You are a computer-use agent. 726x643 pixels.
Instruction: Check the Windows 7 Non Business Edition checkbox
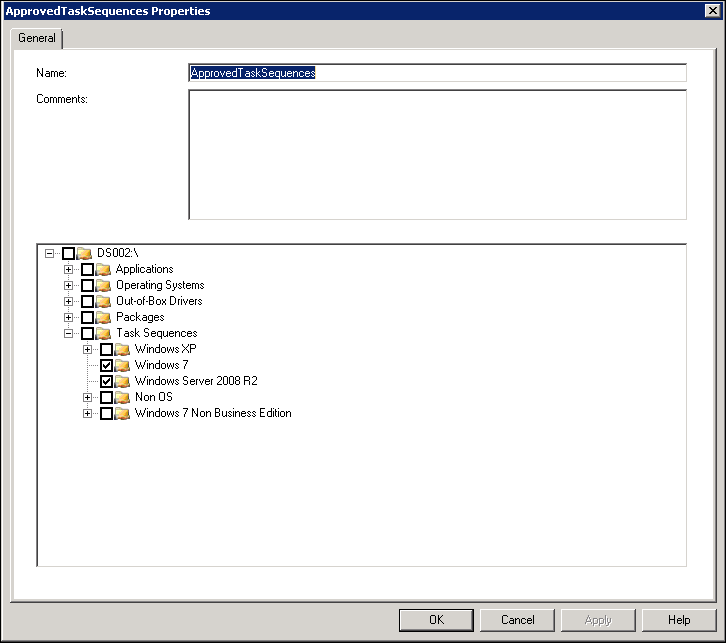click(x=107, y=414)
